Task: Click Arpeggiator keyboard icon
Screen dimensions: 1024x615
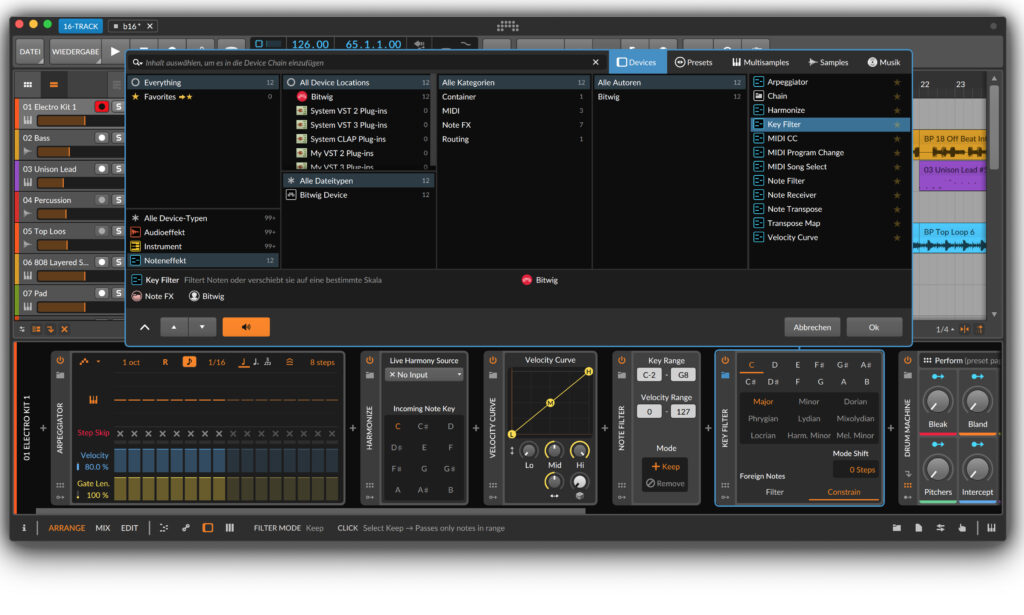Action: coord(93,400)
